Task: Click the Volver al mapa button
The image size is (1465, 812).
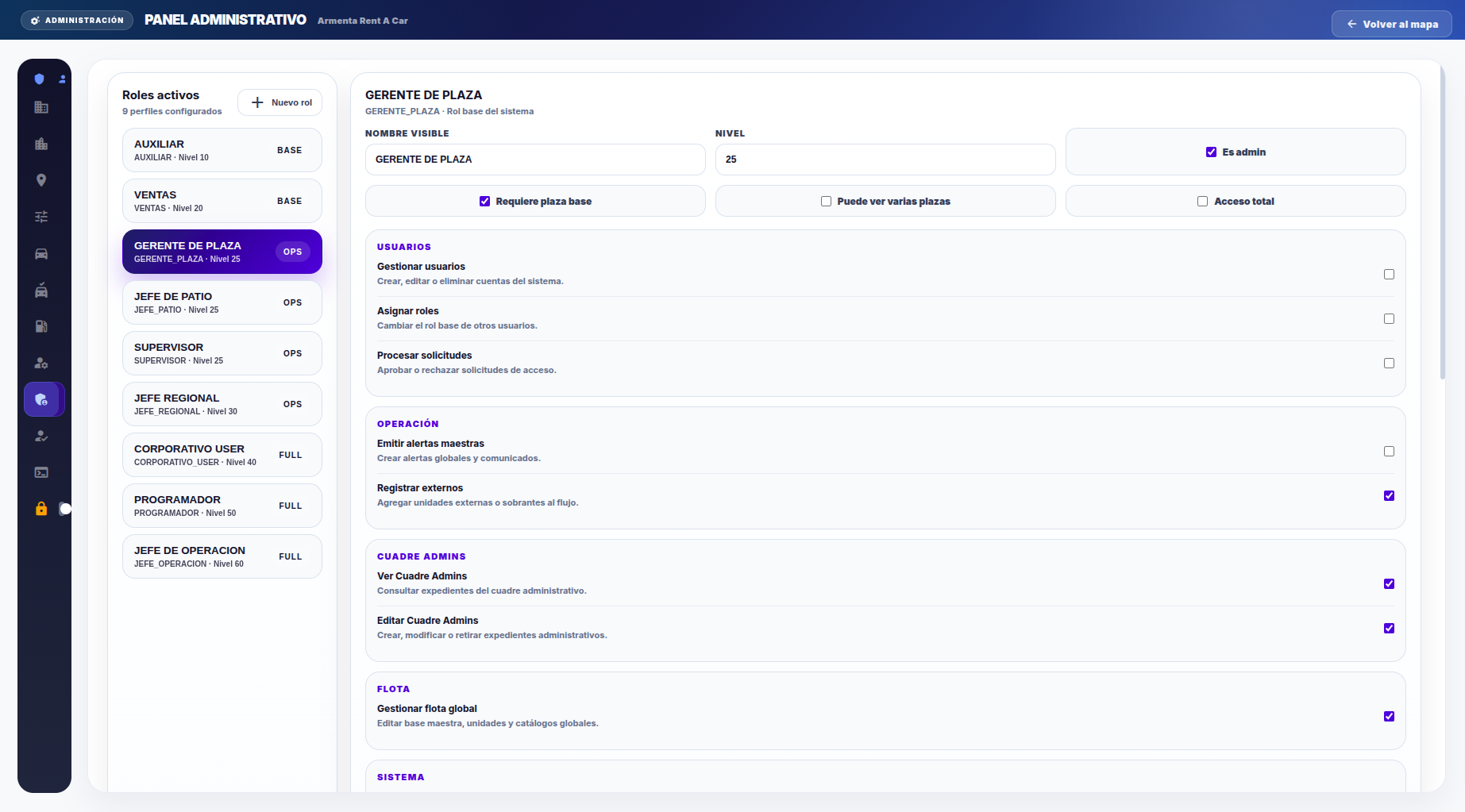Action: [x=1391, y=24]
